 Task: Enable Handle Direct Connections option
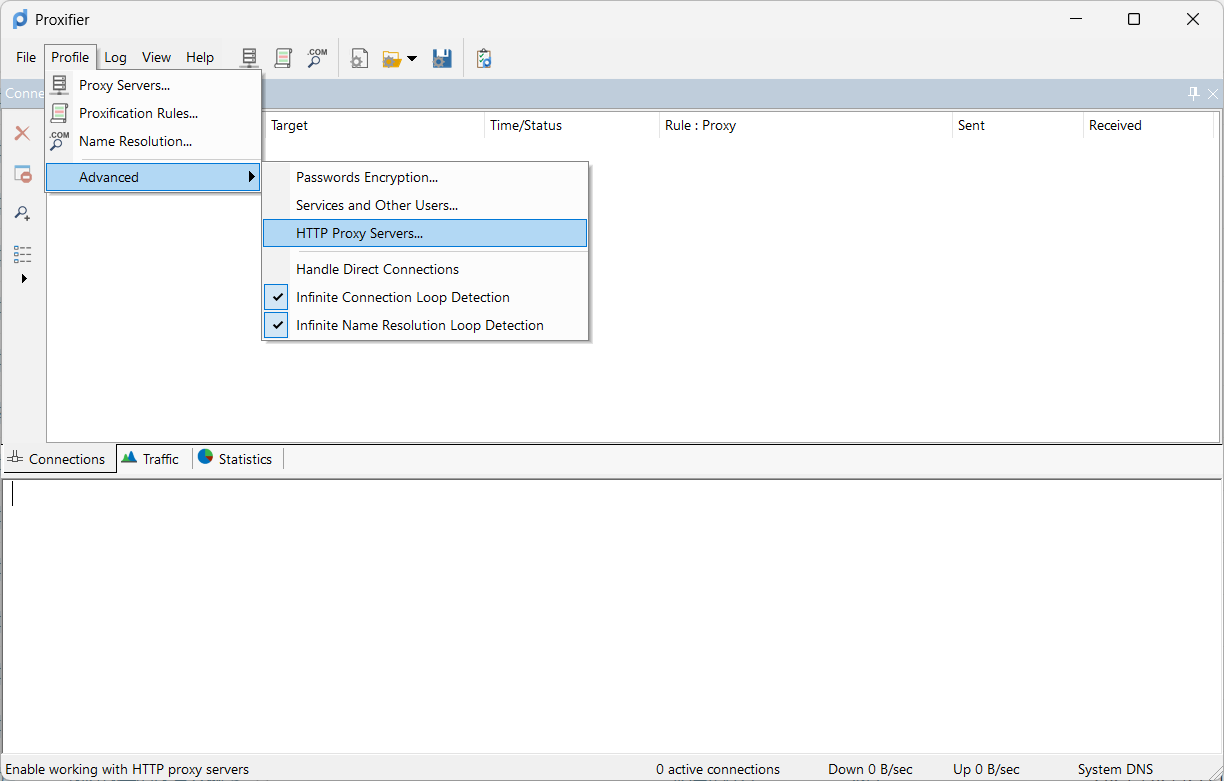coord(377,269)
